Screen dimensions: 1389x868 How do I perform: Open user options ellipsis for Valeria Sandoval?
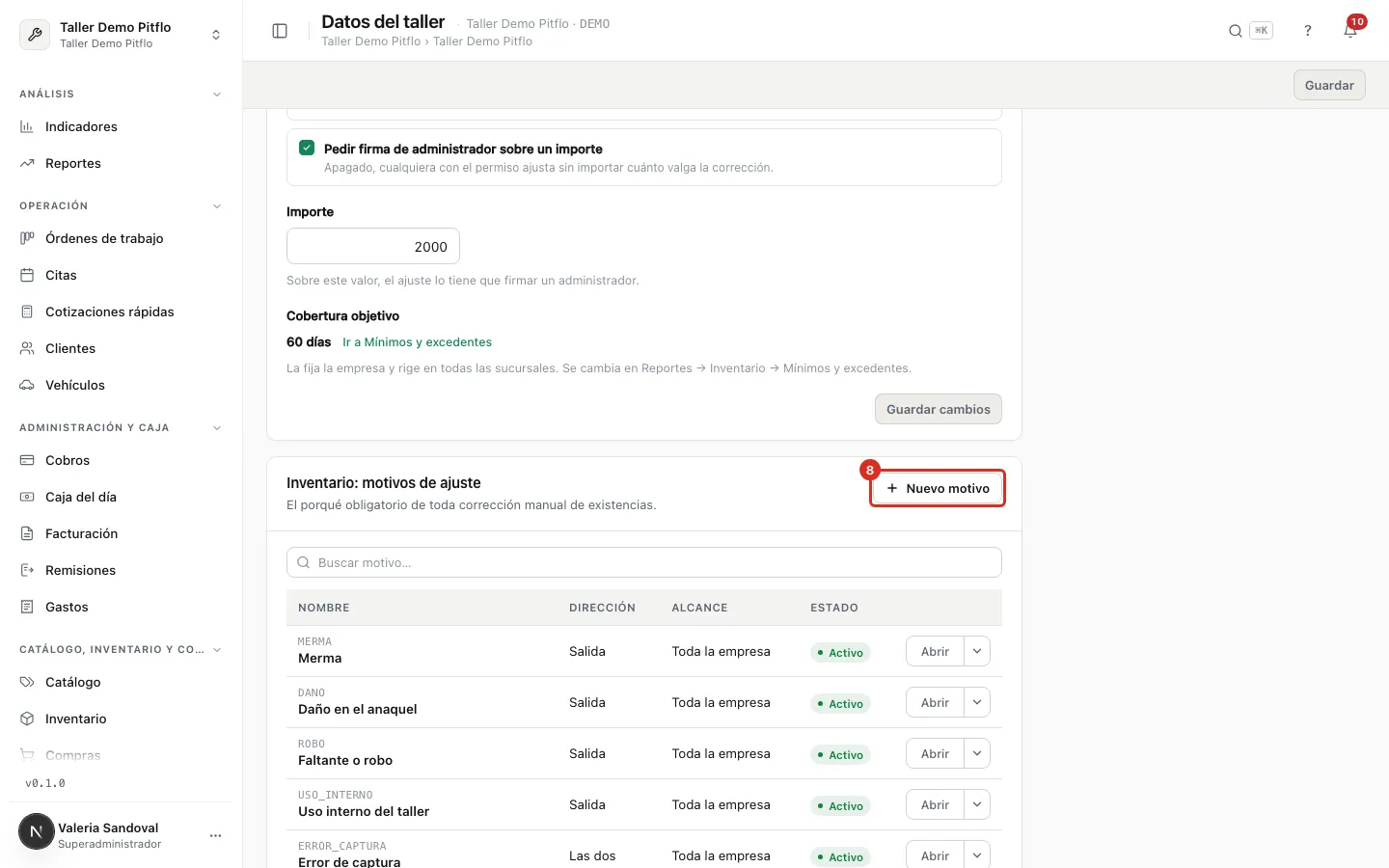coord(215,835)
